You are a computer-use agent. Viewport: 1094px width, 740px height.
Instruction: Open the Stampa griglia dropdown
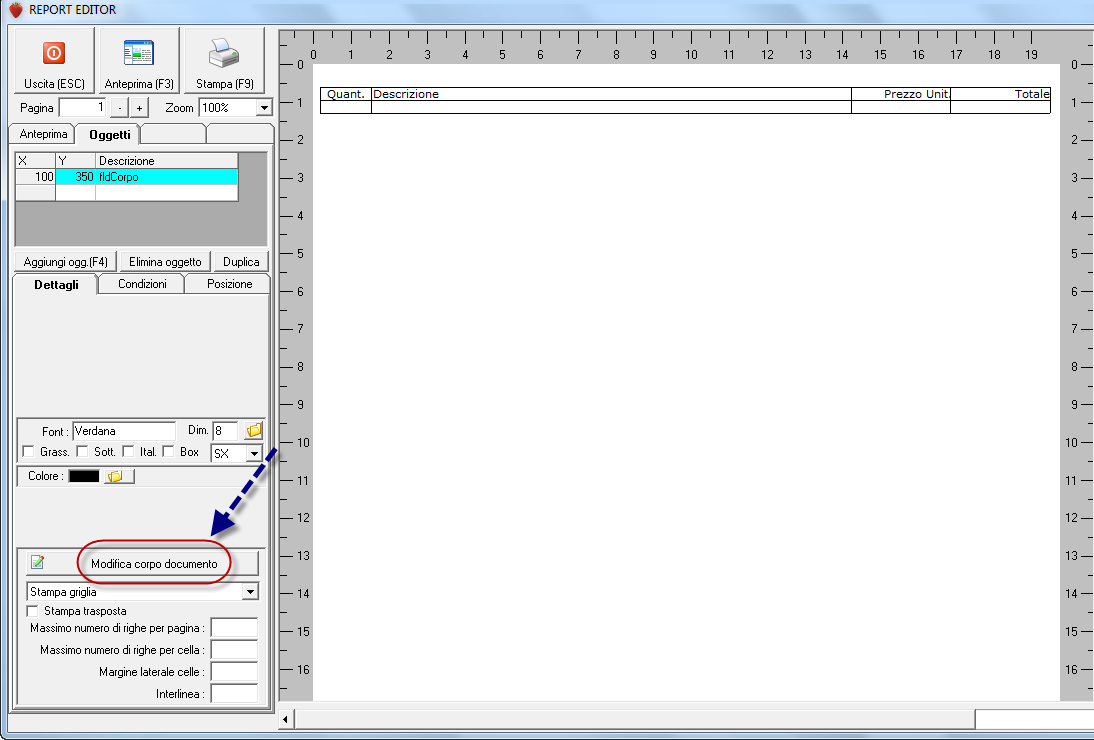pos(250,592)
